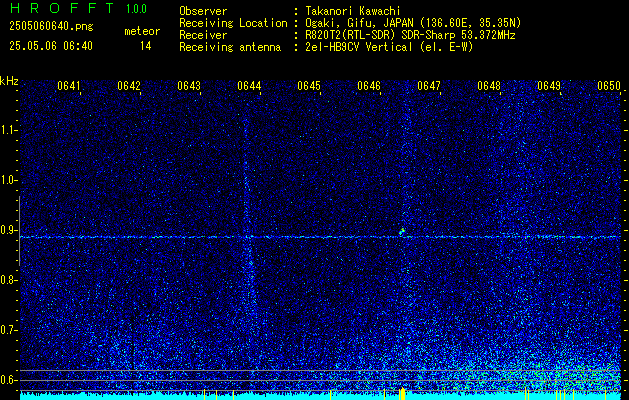Click the 0645 time marker
629x400 pixels.
click(x=309, y=86)
